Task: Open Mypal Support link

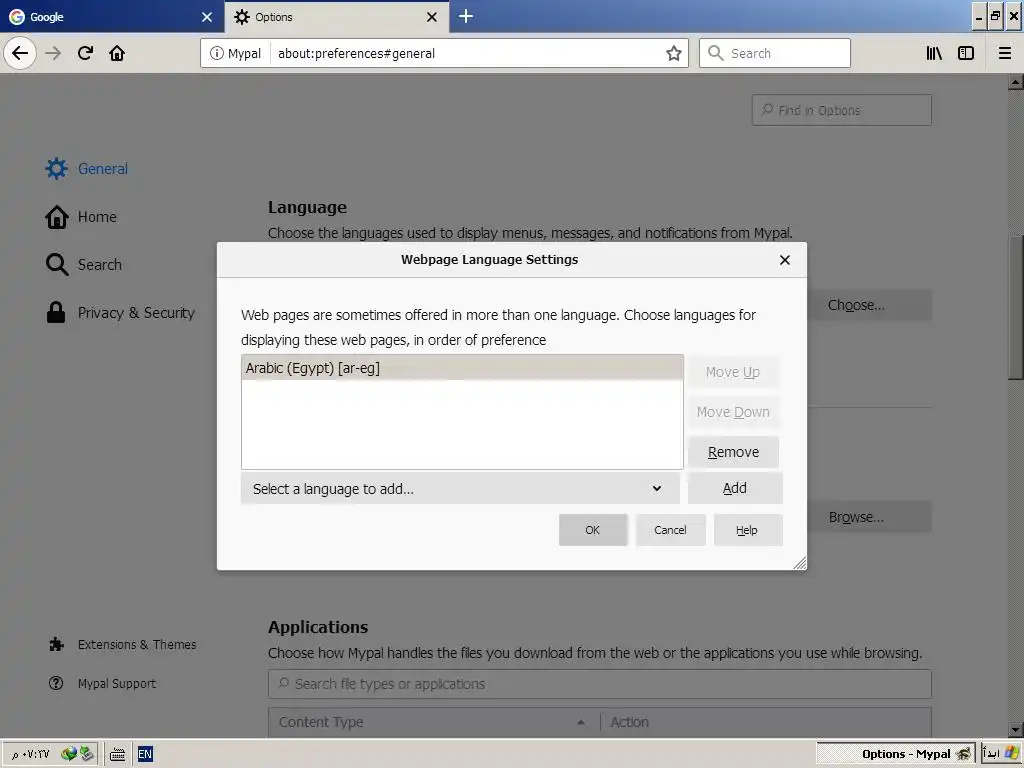Action: pos(103,683)
